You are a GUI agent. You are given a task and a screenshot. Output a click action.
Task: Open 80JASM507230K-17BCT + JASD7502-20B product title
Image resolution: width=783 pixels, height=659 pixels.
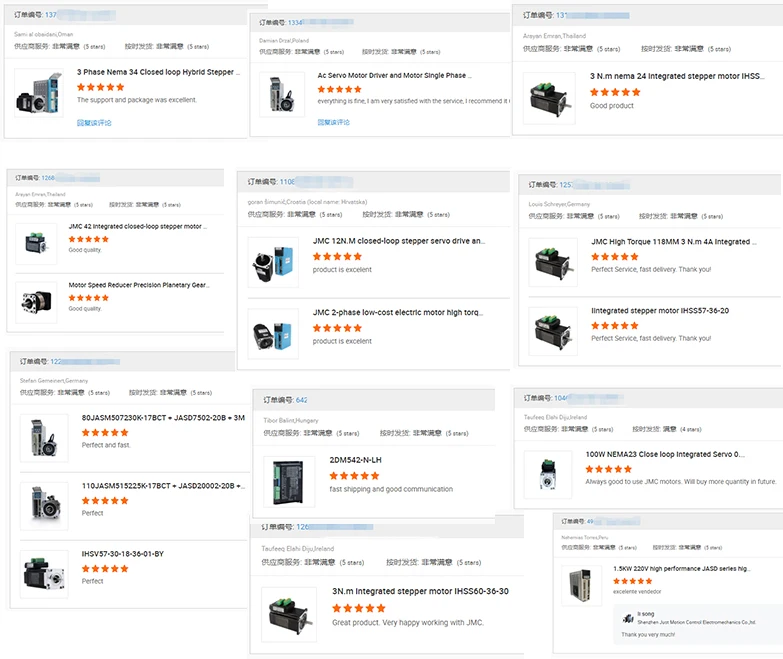click(163, 417)
